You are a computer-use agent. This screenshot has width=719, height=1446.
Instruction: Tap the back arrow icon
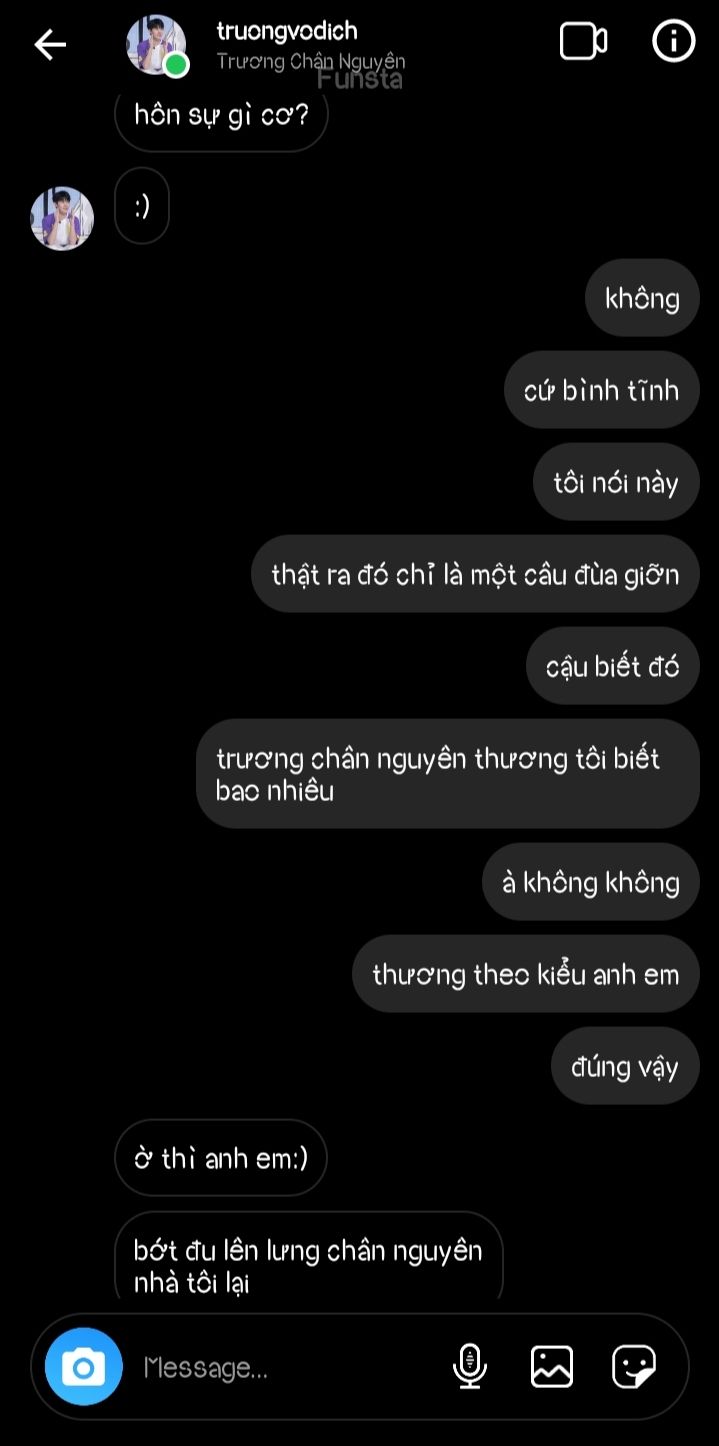[x=50, y=44]
